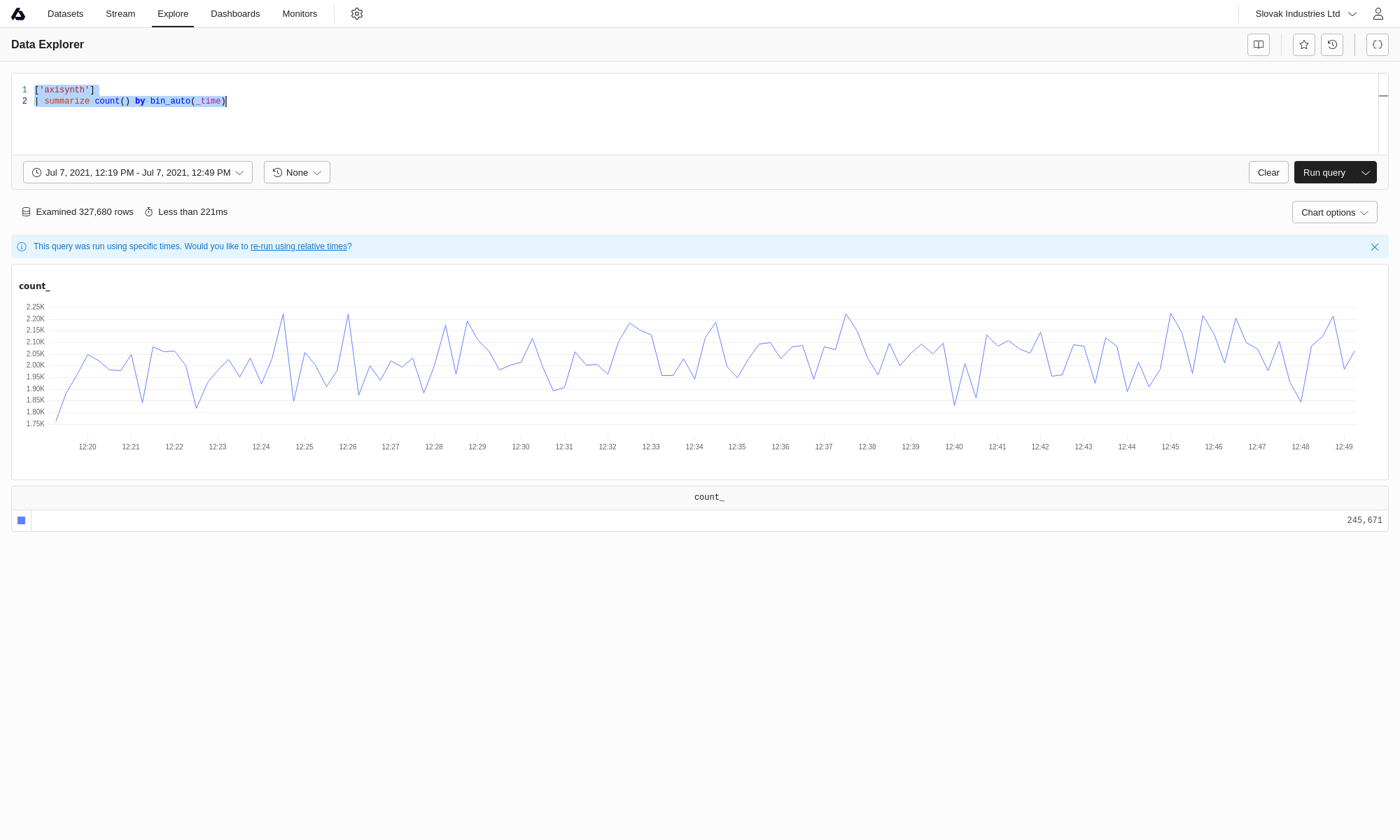This screenshot has width=1400, height=840.
Task: Open the settings gear icon
Action: click(x=357, y=14)
